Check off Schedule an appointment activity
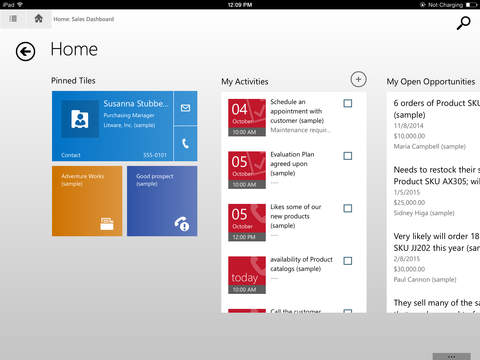This screenshot has width=480, height=360. point(348,103)
